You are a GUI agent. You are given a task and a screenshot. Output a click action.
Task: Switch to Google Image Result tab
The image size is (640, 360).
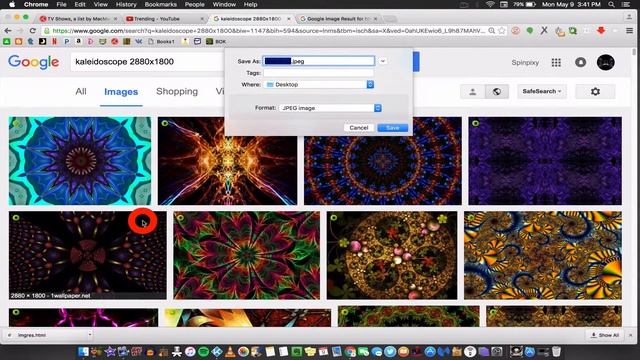[338, 19]
